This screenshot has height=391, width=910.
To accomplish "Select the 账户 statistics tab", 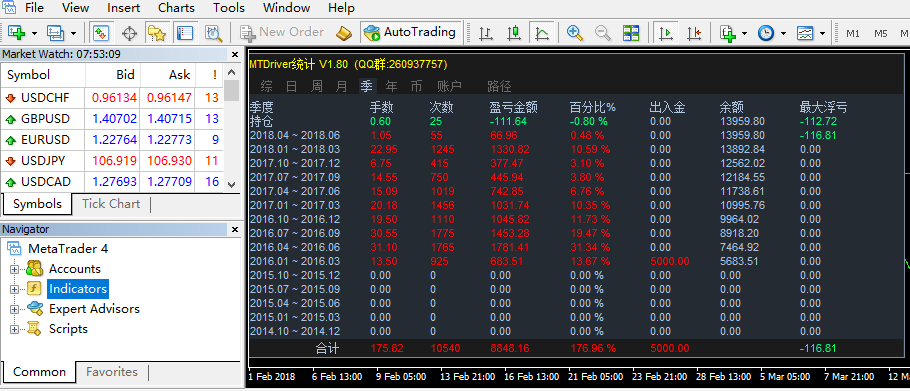I will pos(449,86).
